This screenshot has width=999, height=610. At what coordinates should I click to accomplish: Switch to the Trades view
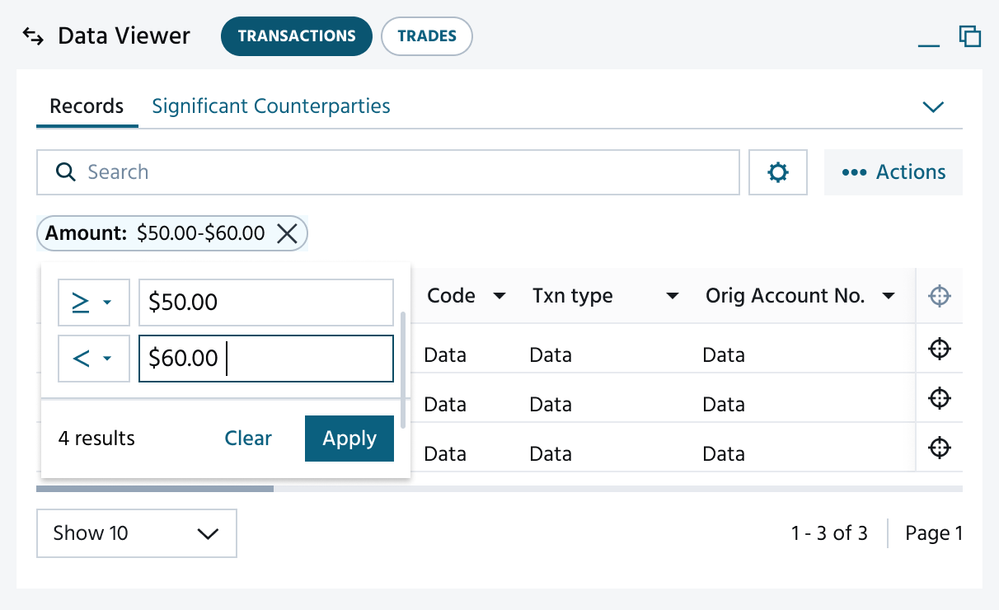click(426, 36)
